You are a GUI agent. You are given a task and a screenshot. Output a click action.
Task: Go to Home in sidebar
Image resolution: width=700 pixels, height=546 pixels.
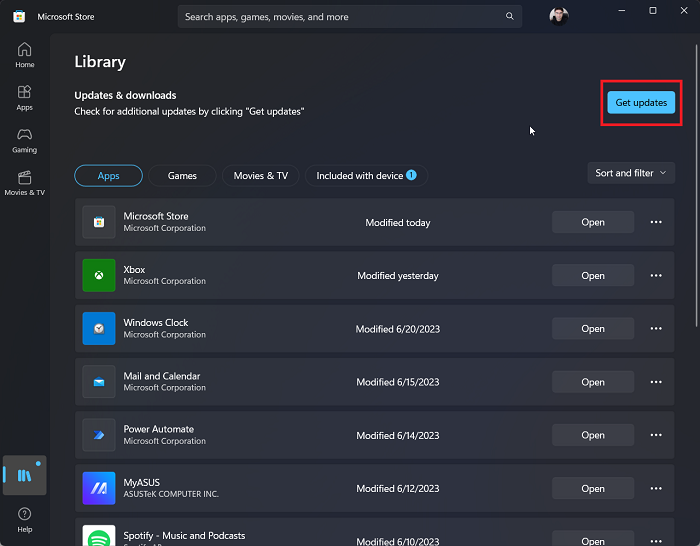(x=25, y=55)
